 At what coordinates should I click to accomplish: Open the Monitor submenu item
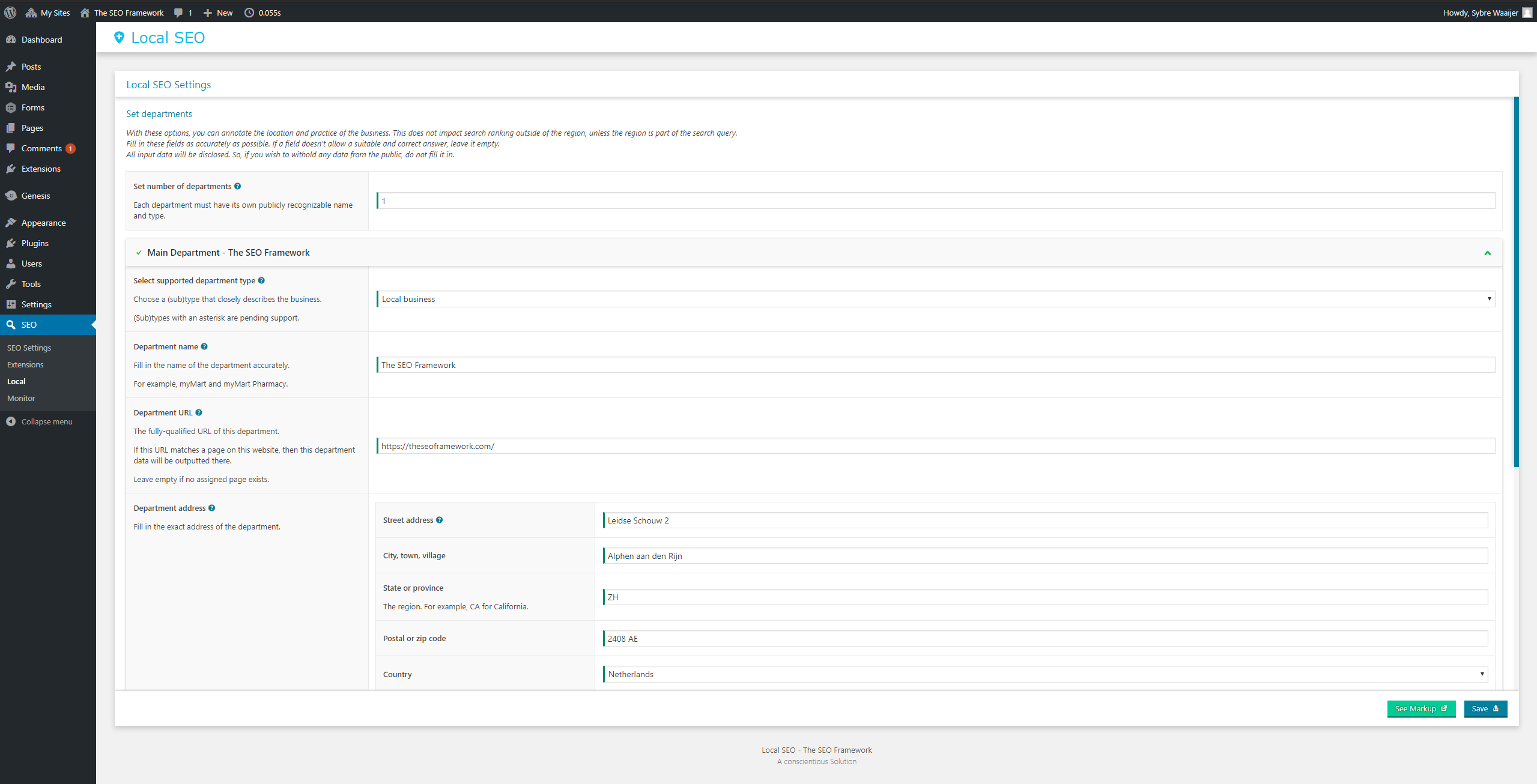[21, 398]
